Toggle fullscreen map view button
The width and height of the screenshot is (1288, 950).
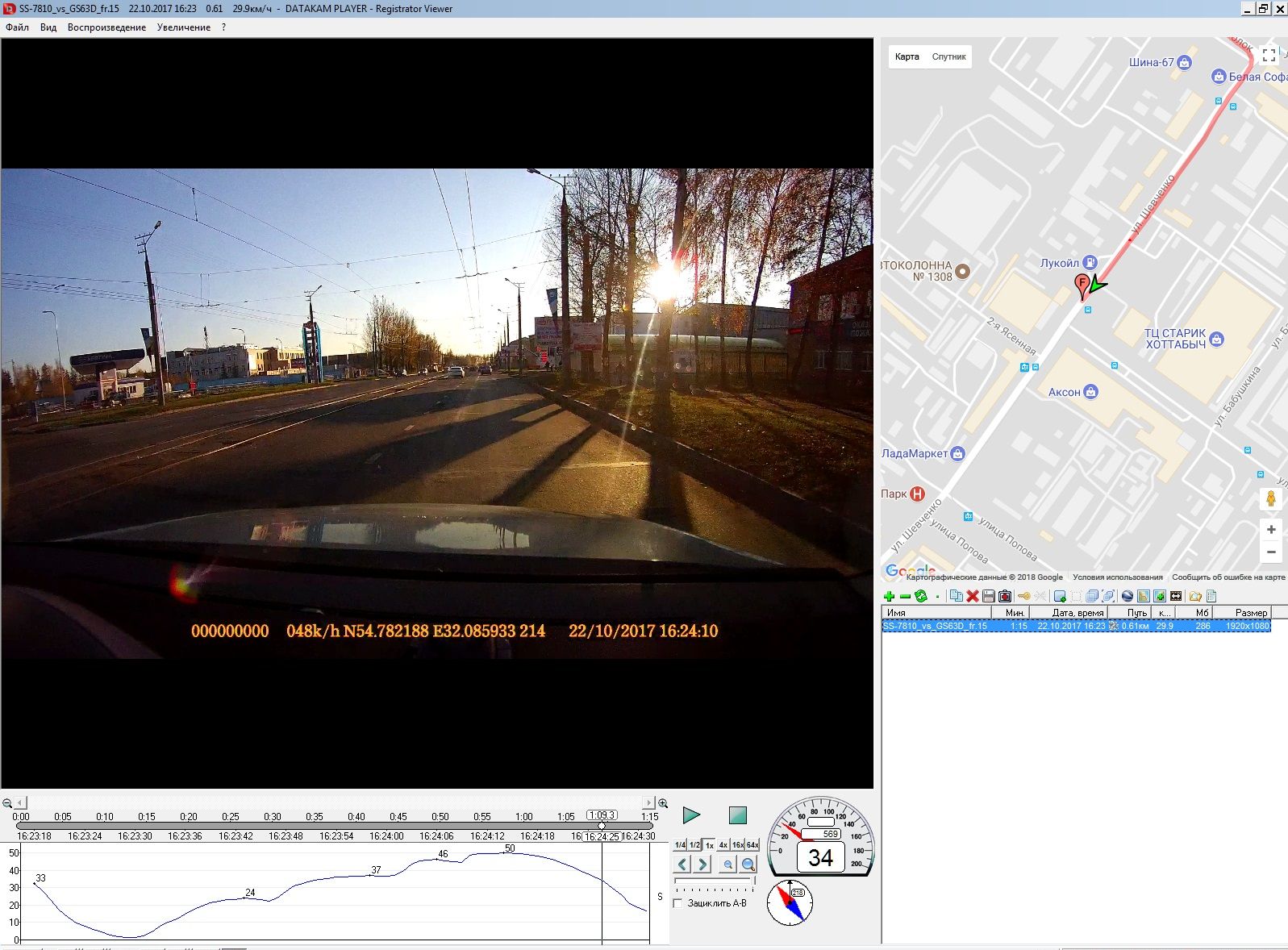(x=1269, y=55)
